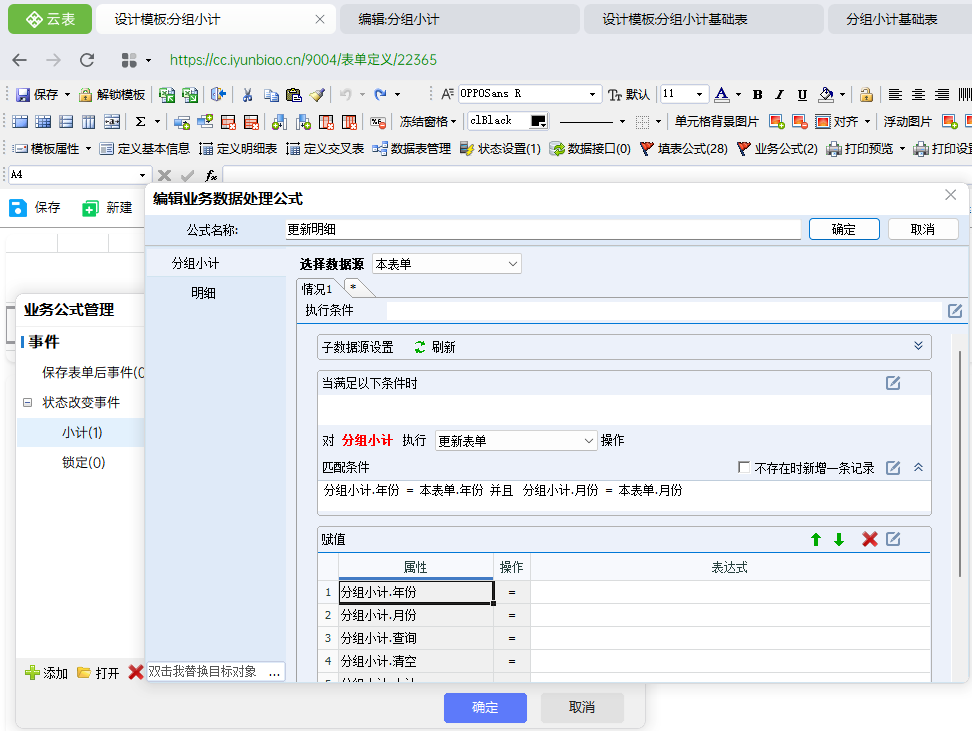Toggle bold formatting
This screenshot has height=731, width=972.
[x=757, y=94]
